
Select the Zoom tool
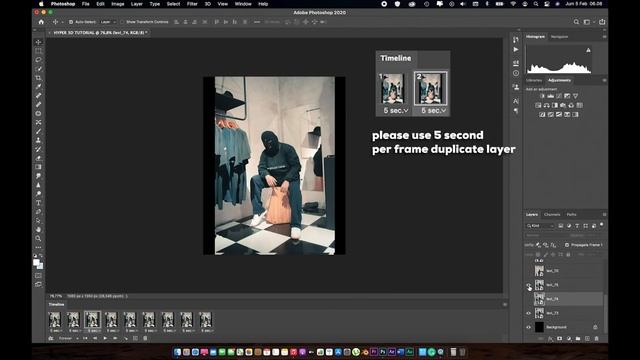pos(38,238)
